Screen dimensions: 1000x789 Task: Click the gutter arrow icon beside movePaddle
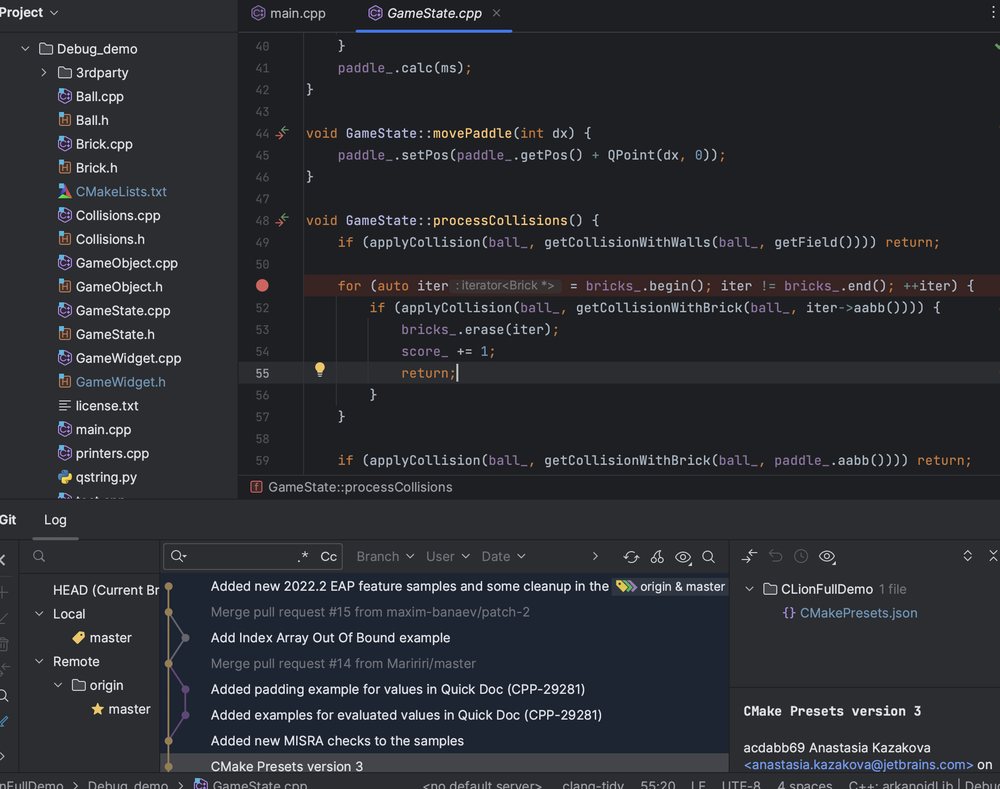(x=282, y=133)
